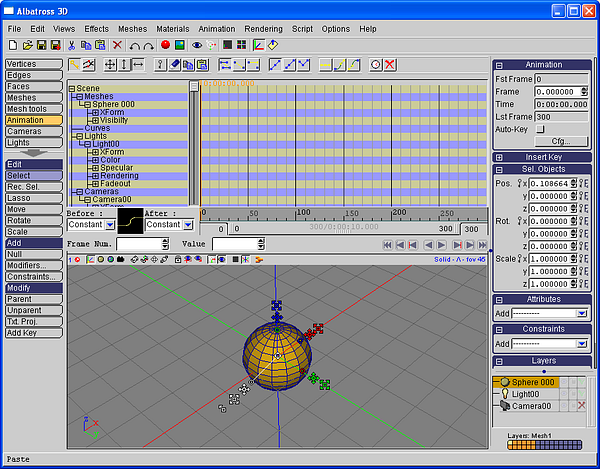This screenshot has width=600, height=469.
Task: Click frame 100 on the timeline ruler
Action: tap(296, 213)
